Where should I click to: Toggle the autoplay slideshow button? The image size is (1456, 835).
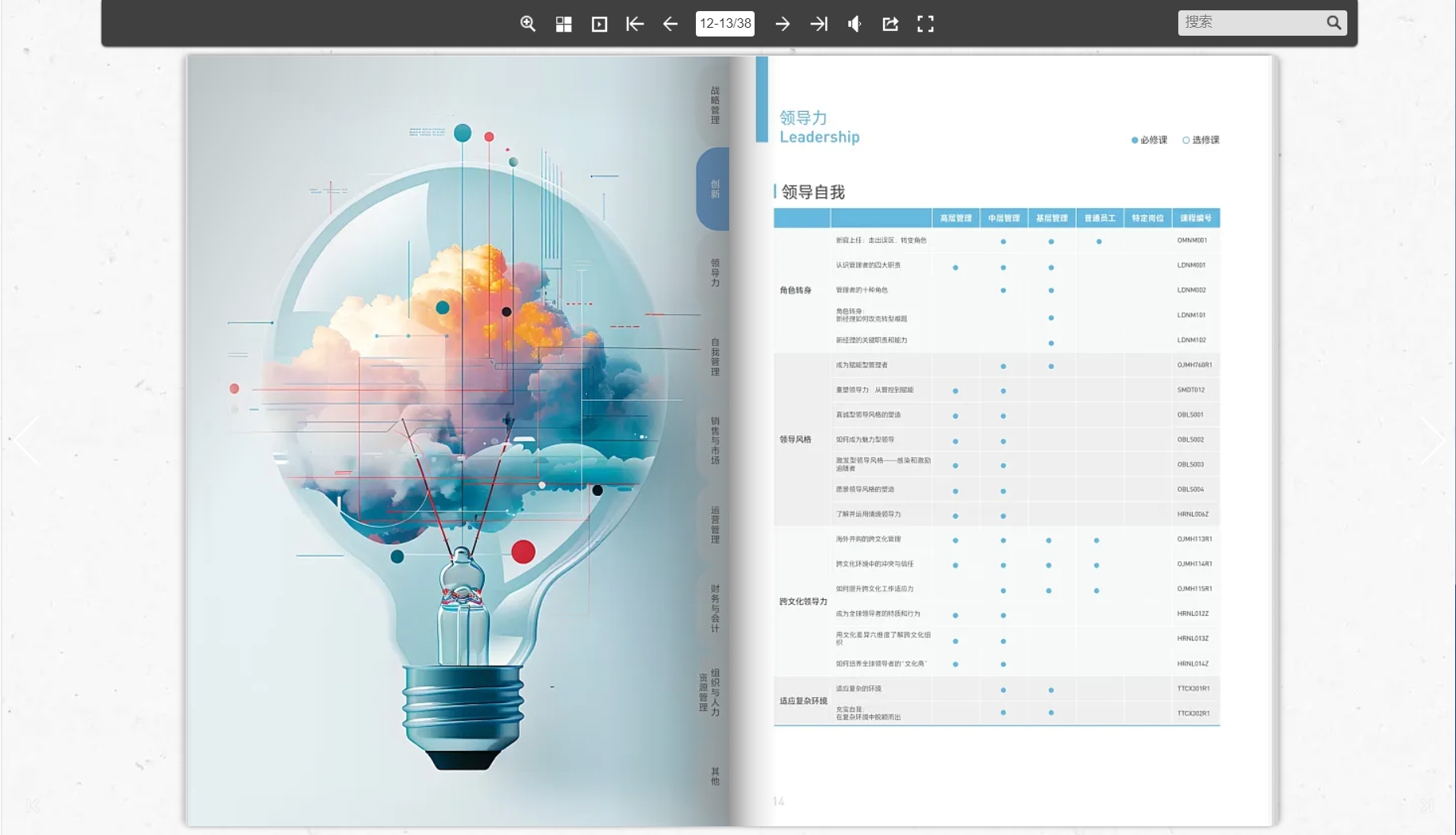(599, 24)
